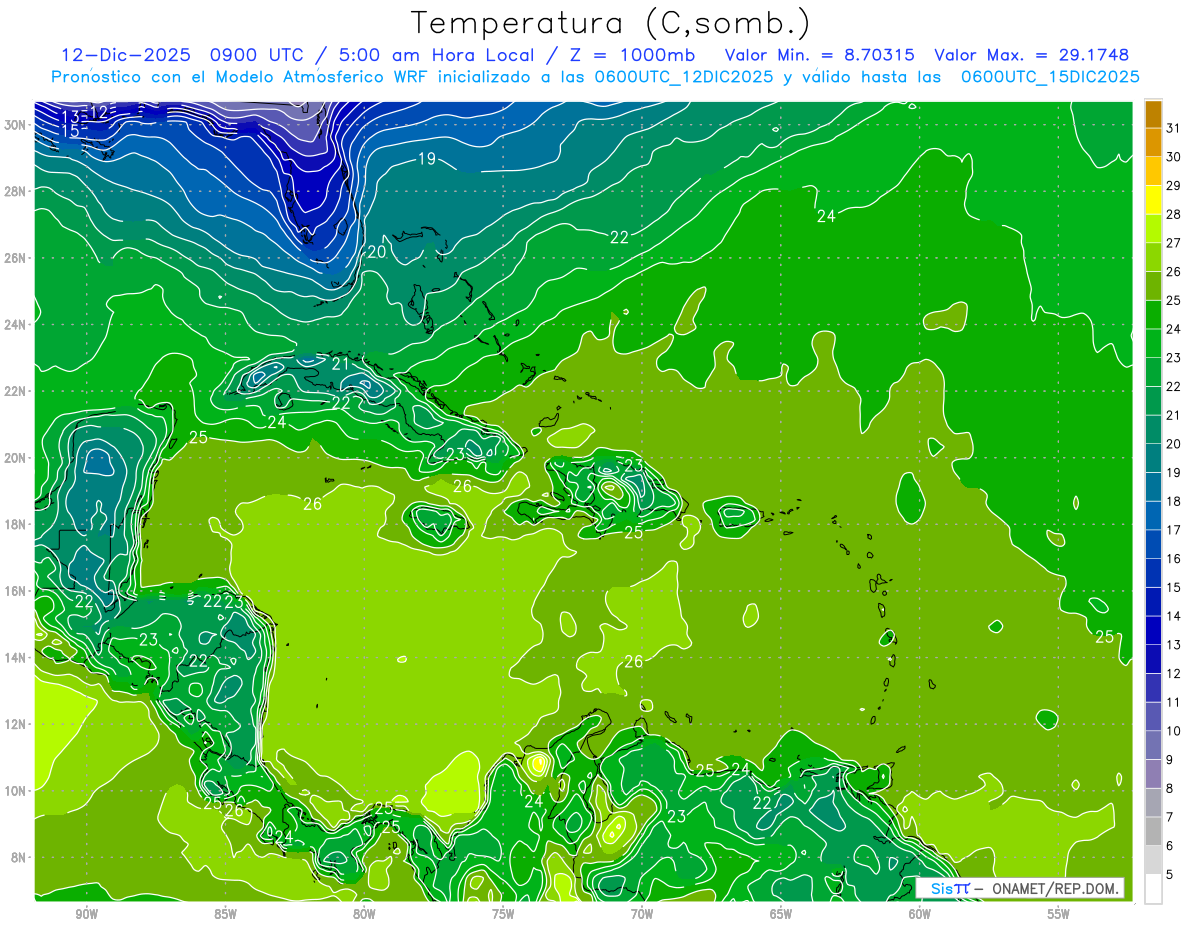Click the orange swatch at top of color scale

1153,114
